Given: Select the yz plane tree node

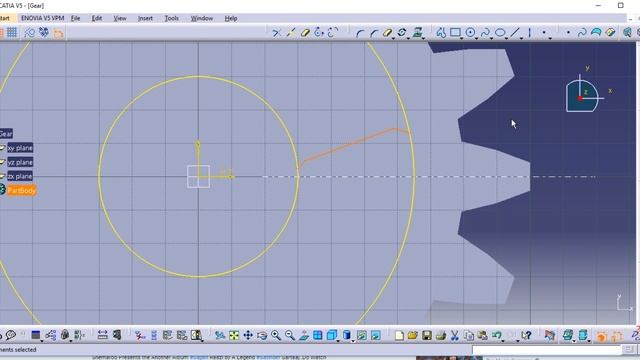Looking at the screenshot, I should coord(20,162).
